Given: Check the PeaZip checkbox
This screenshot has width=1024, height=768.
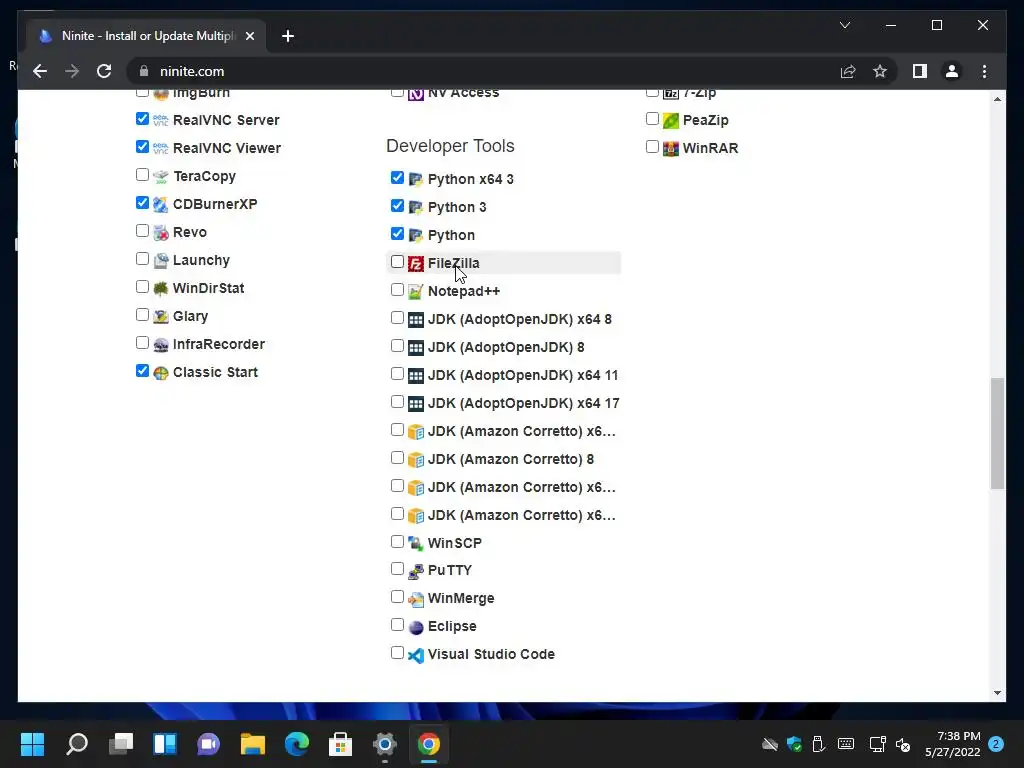Looking at the screenshot, I should 652,118.
